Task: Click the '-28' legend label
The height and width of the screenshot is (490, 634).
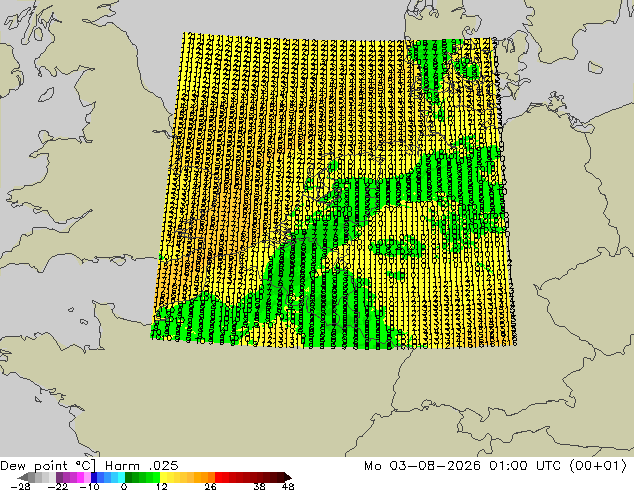Action: (x=20, y=486)
